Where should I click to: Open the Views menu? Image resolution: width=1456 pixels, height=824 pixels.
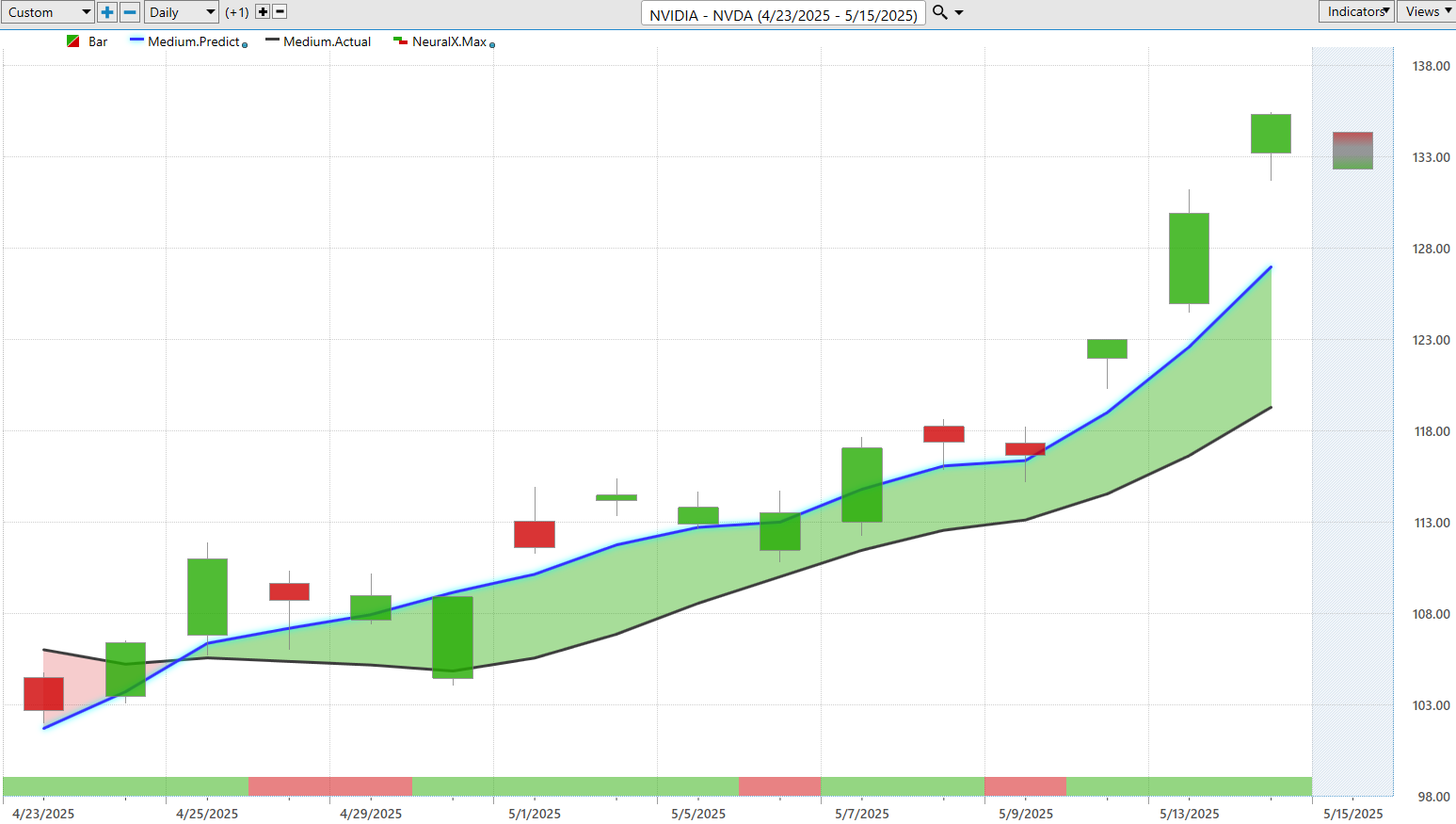coord(1427,11)
